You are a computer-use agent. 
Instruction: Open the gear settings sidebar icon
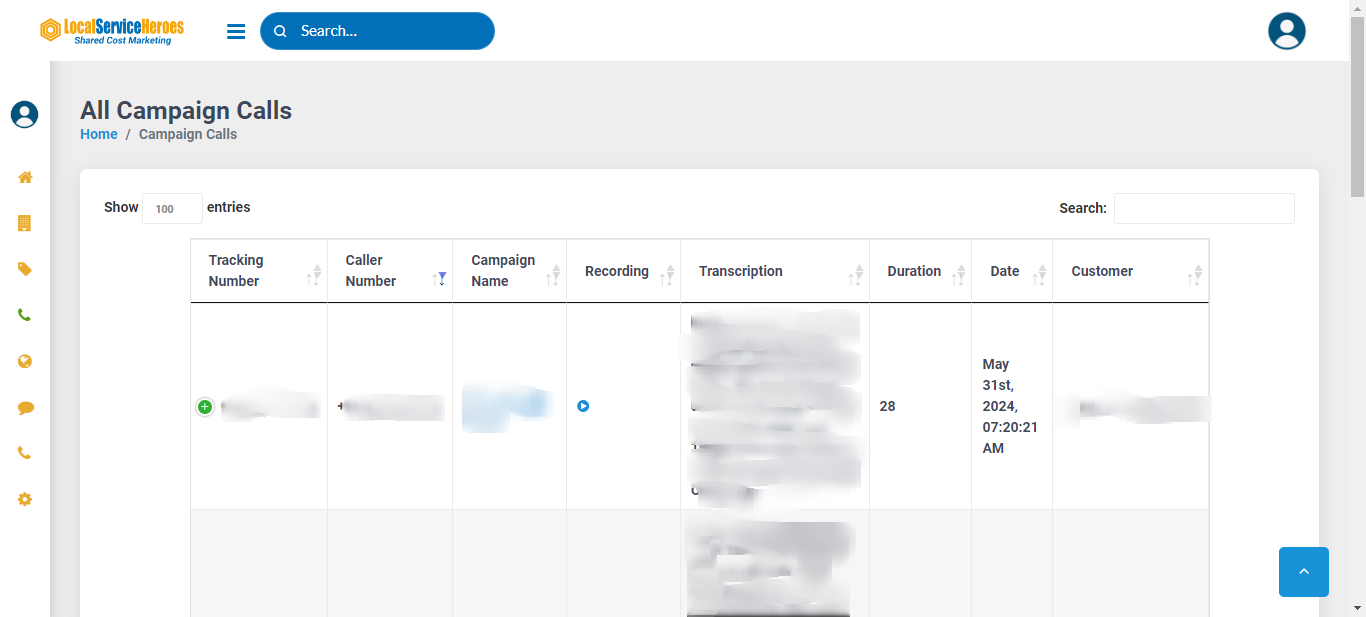point(25,499)
